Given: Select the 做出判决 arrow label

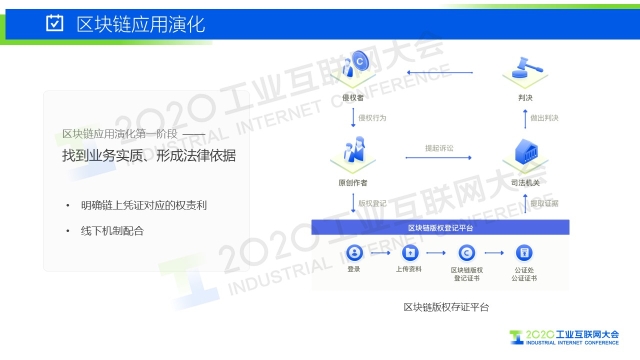Looking at the screenshot, I should 544,118.
